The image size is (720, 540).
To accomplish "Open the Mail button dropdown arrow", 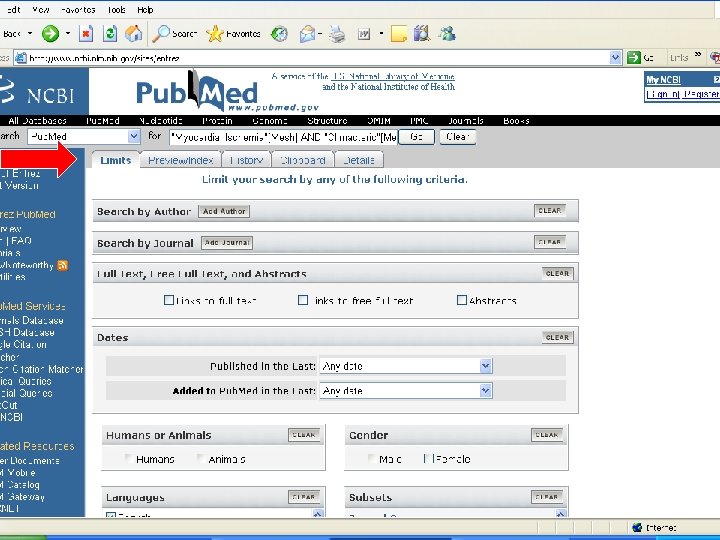I will [x=320, y=34].
